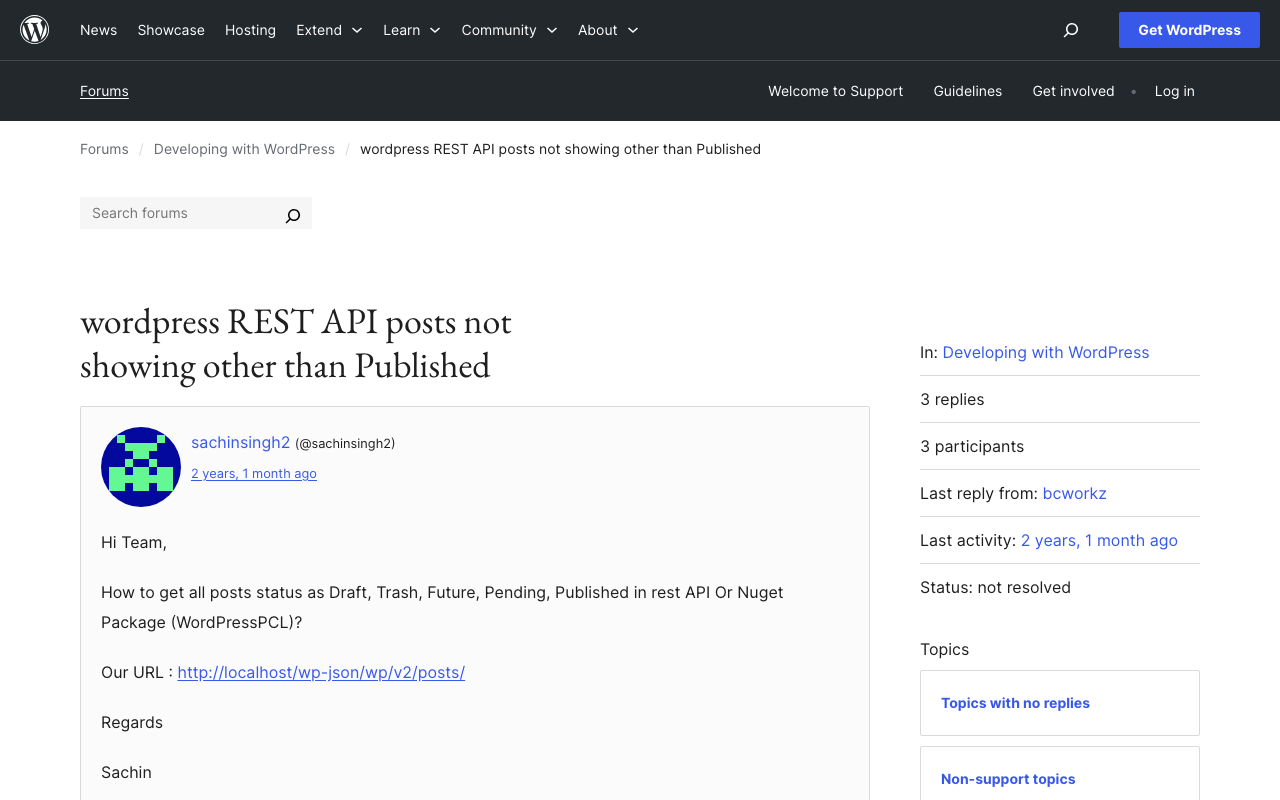The image size is (1280, 800).
Task: Click the Get WordPress button
Action: [1189, 30]
